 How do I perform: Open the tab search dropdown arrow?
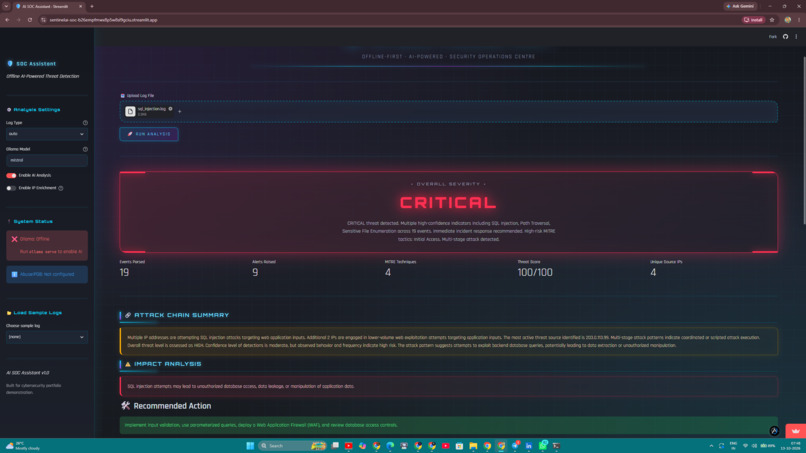coord(6,6)
